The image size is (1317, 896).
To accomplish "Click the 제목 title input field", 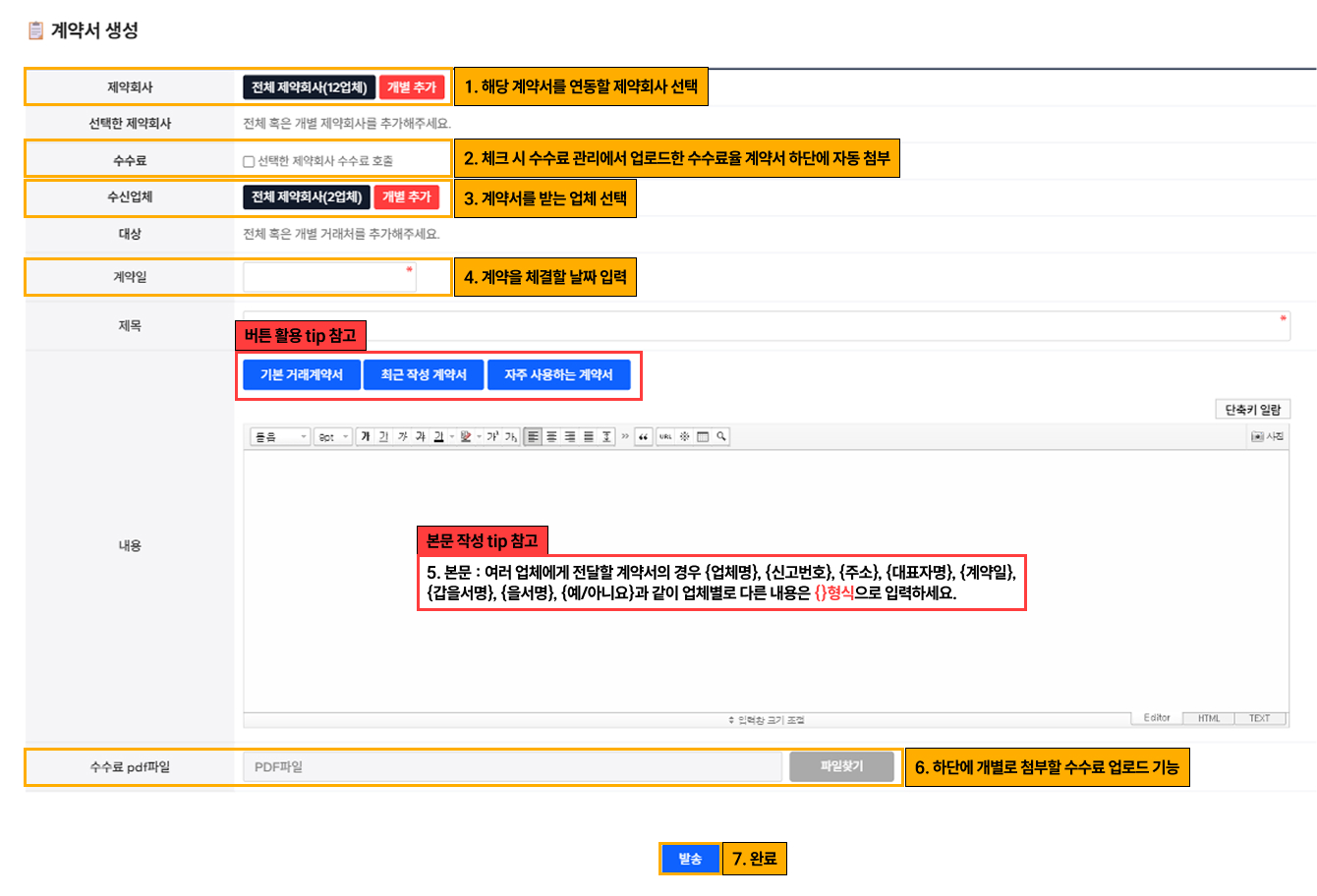I will [767, 325].
